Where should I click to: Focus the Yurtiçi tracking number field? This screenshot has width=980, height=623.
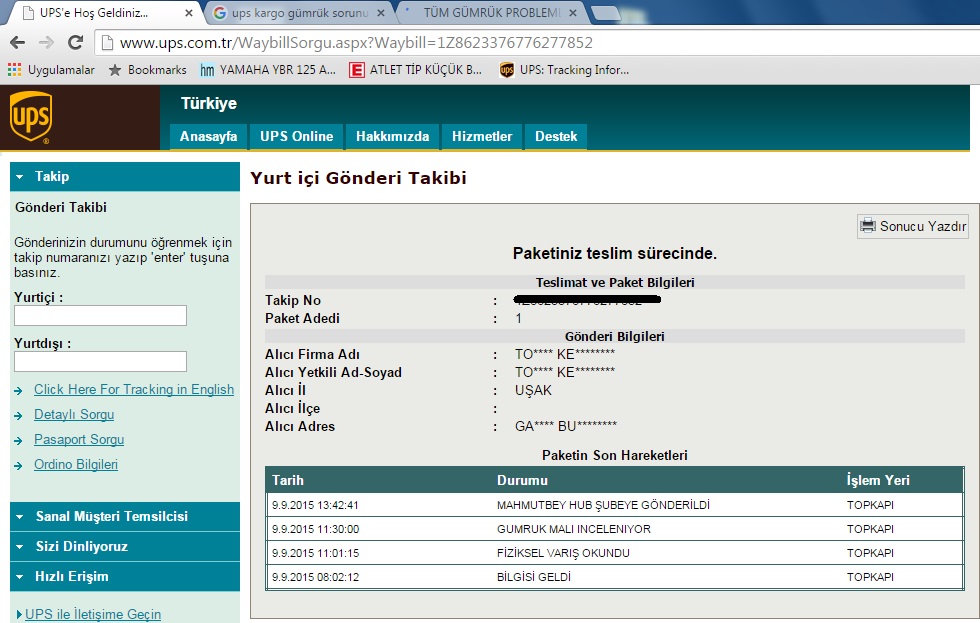(x=100, y=316)
